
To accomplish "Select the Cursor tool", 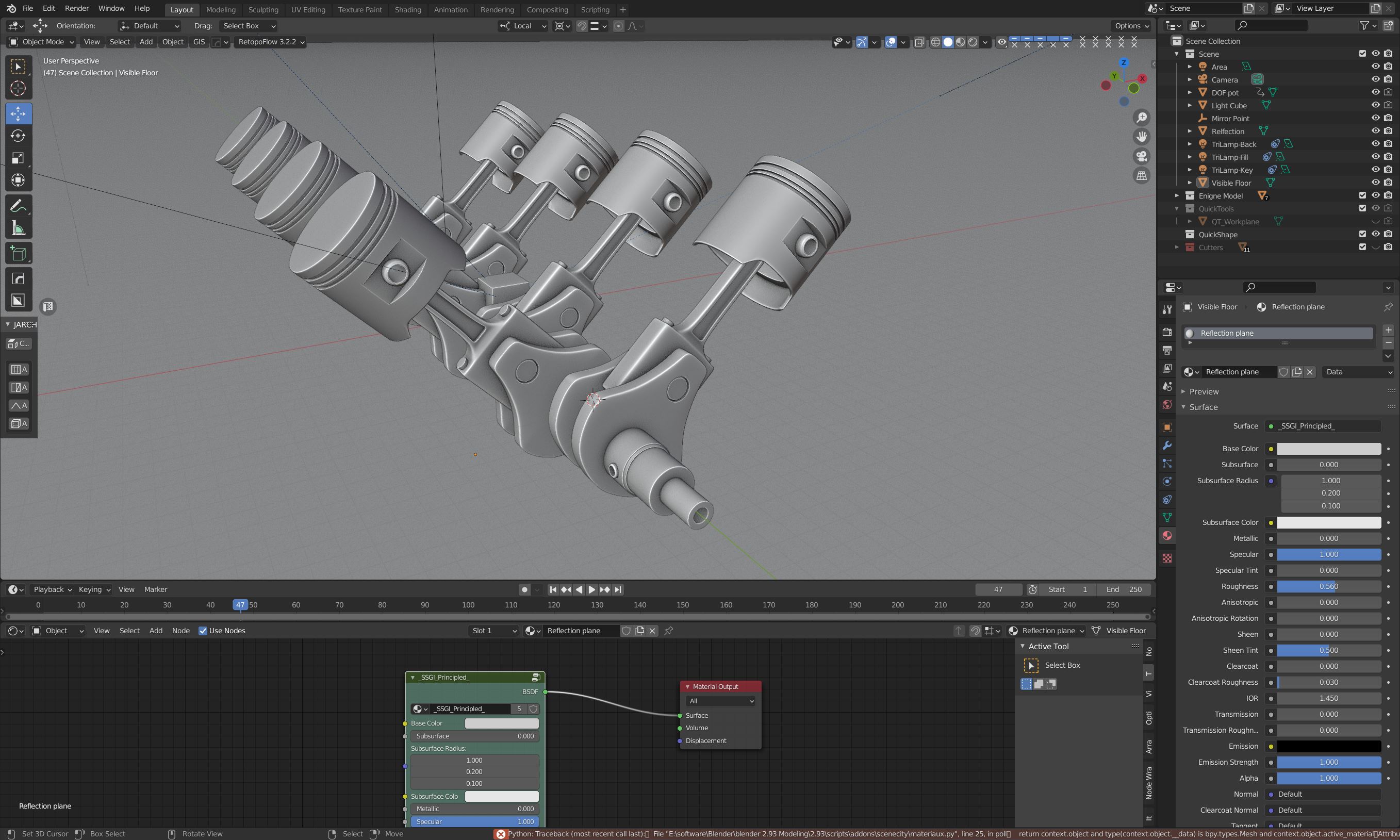I will pos(19,88).
